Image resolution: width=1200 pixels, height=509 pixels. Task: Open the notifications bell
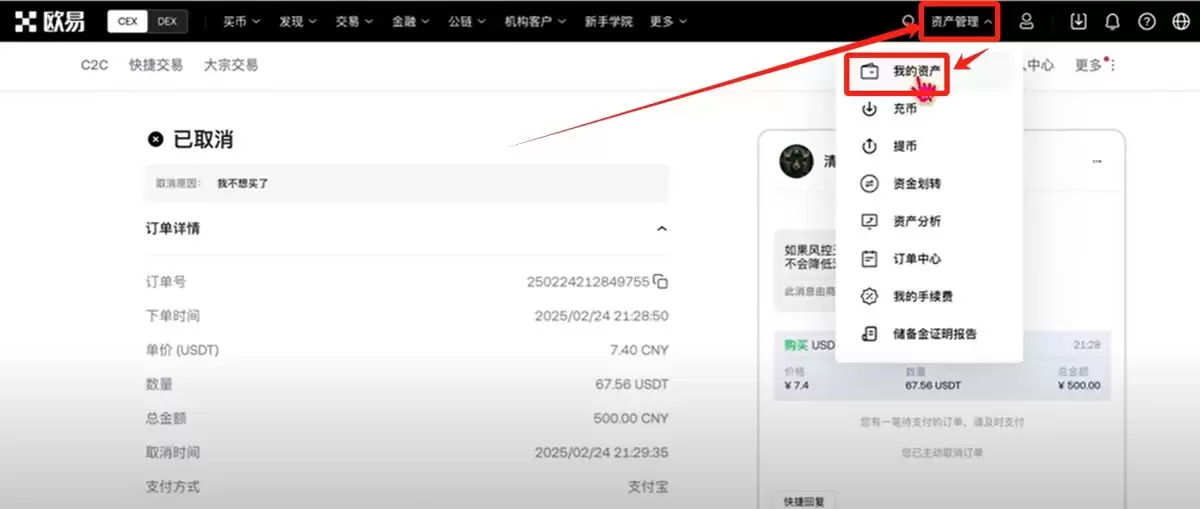pos(1112,21)
